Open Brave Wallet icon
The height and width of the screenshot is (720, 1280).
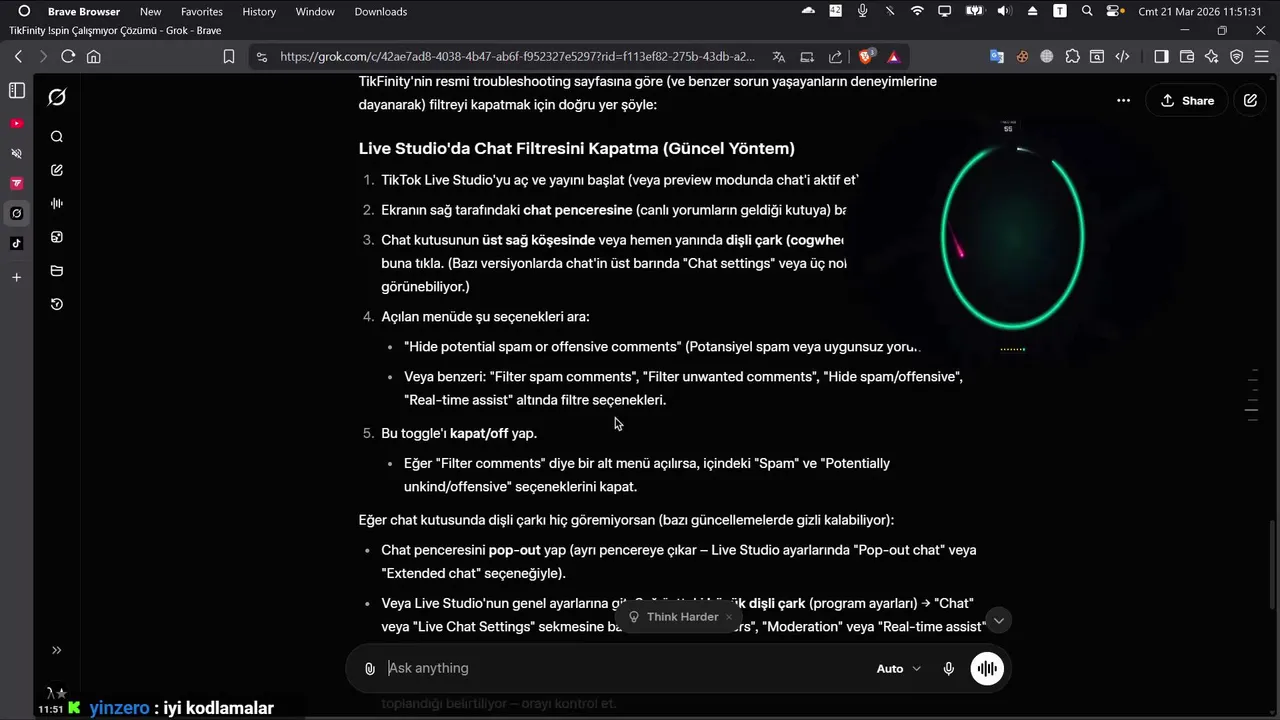click(1187, 57)
